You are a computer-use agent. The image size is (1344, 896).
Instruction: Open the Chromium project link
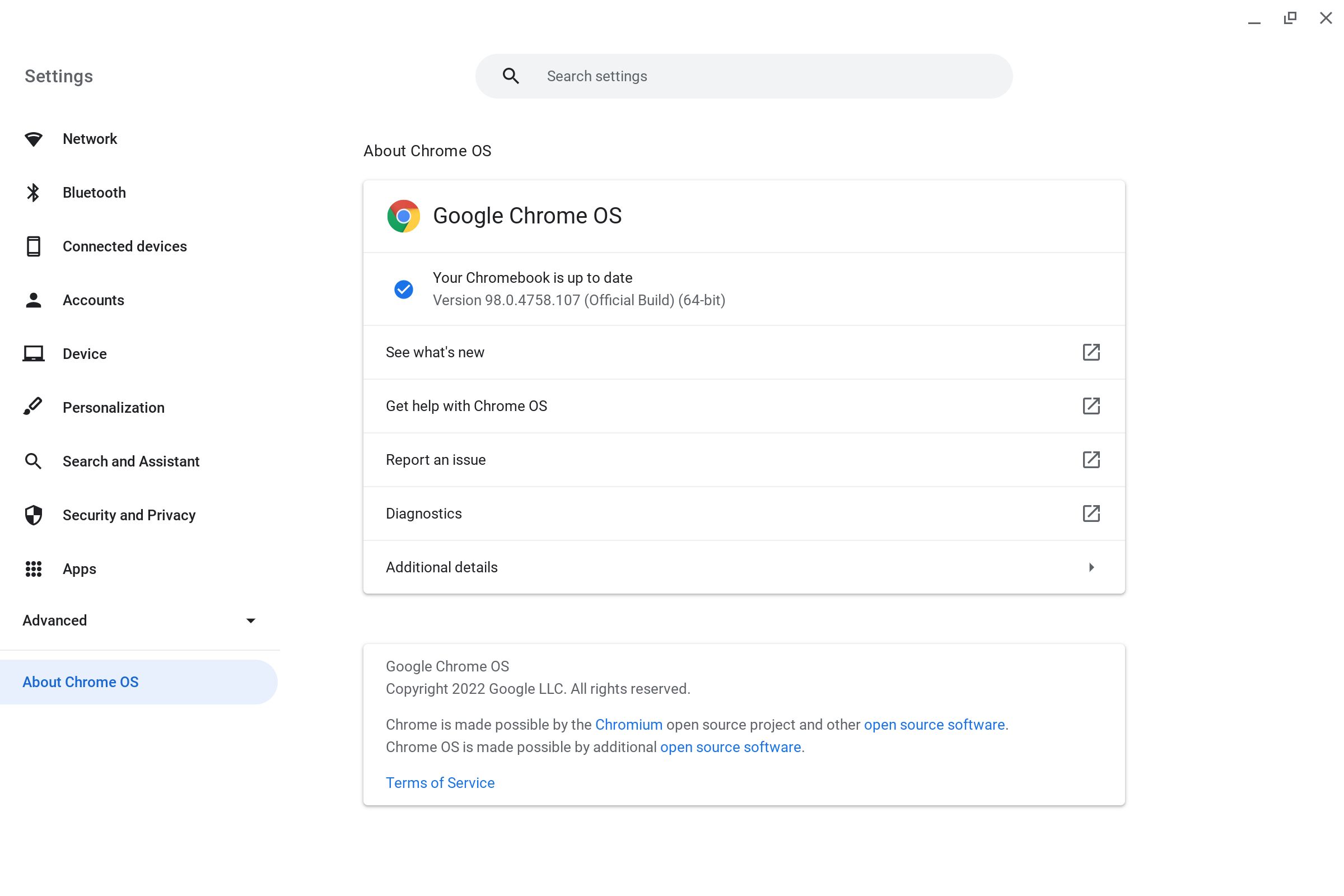tap(628, 724)
